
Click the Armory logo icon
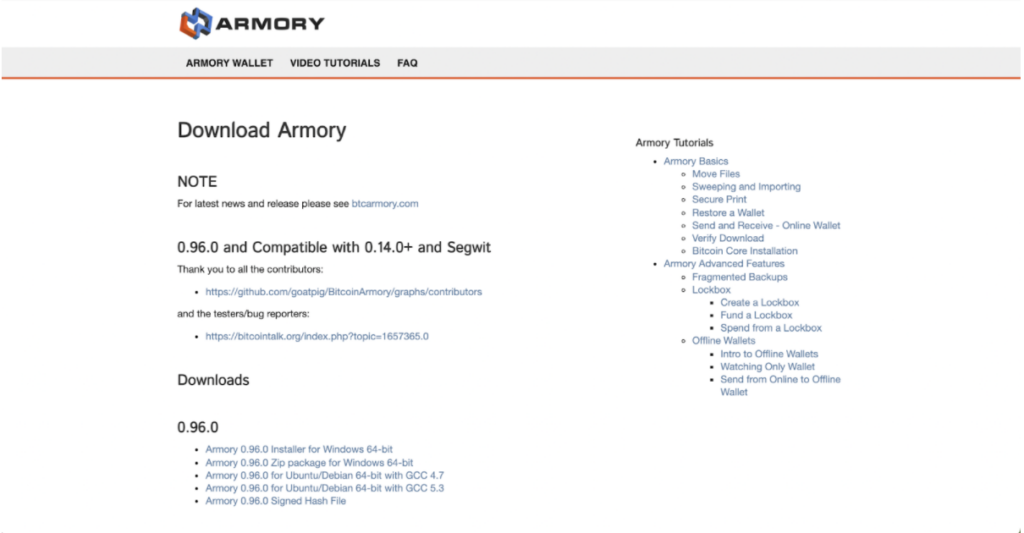[x=195, y=24]
